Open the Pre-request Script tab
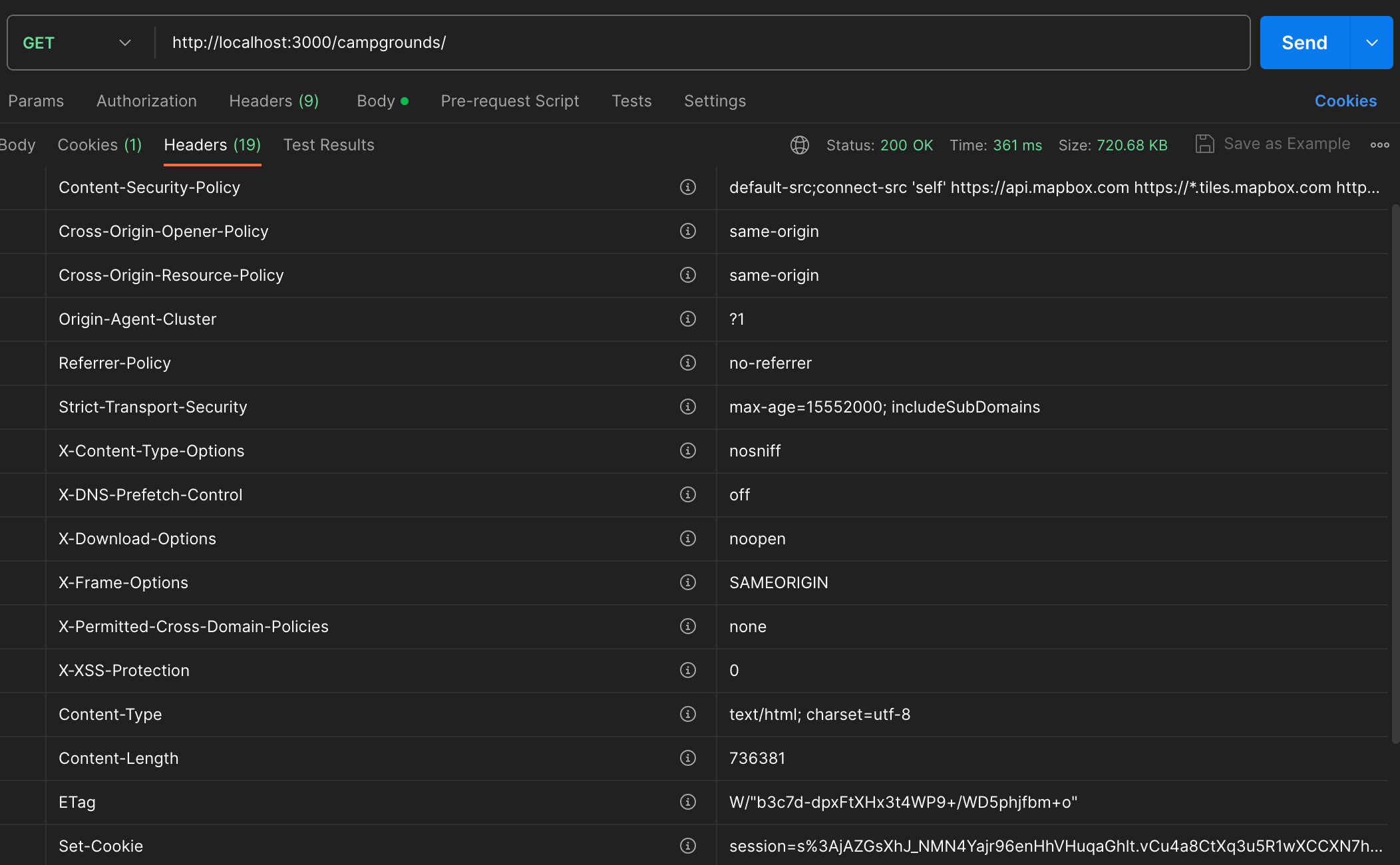The height and width of the screenshot is (865, 1400). [x=510, y=101]
